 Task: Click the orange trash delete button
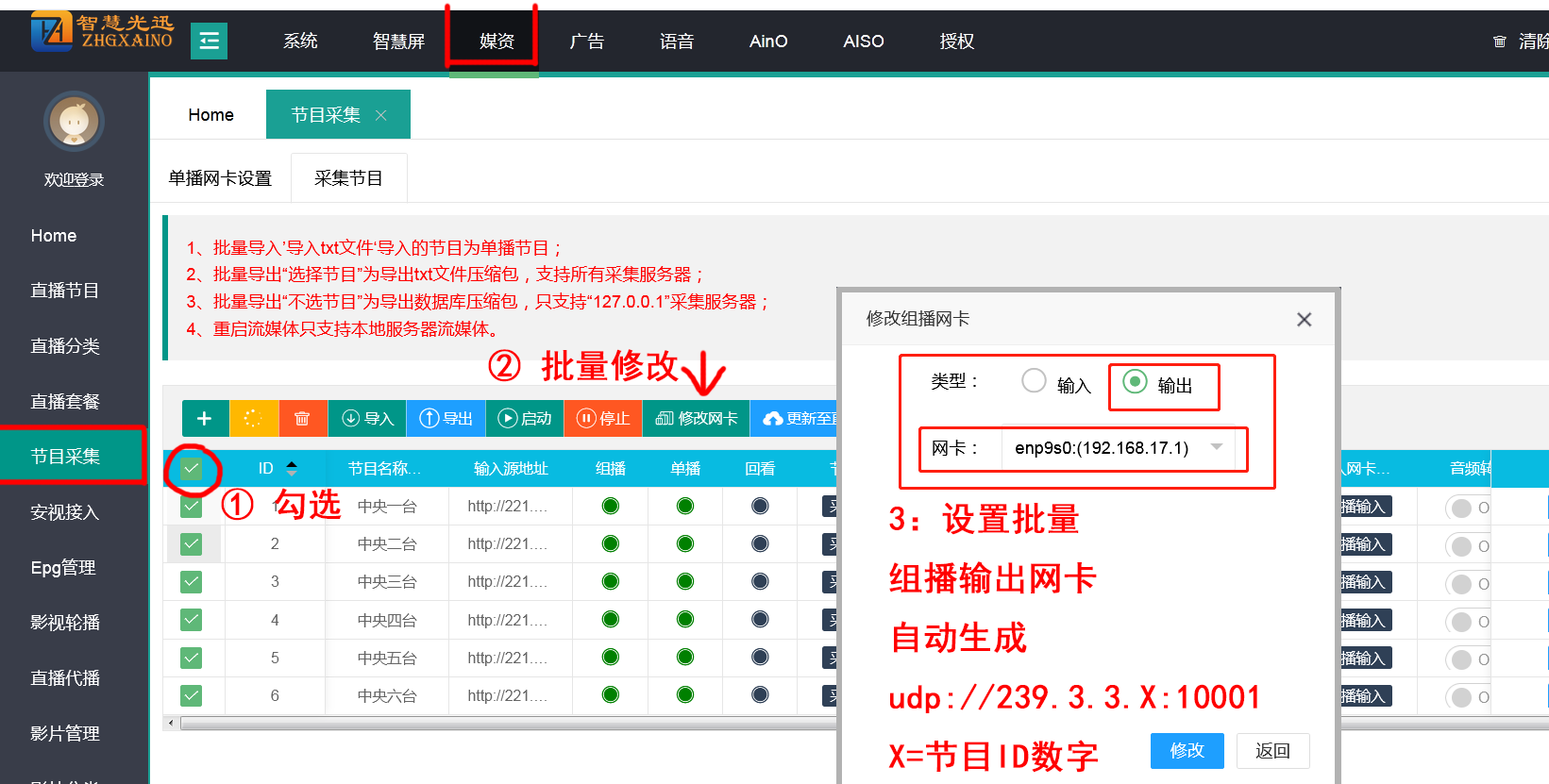302,418
